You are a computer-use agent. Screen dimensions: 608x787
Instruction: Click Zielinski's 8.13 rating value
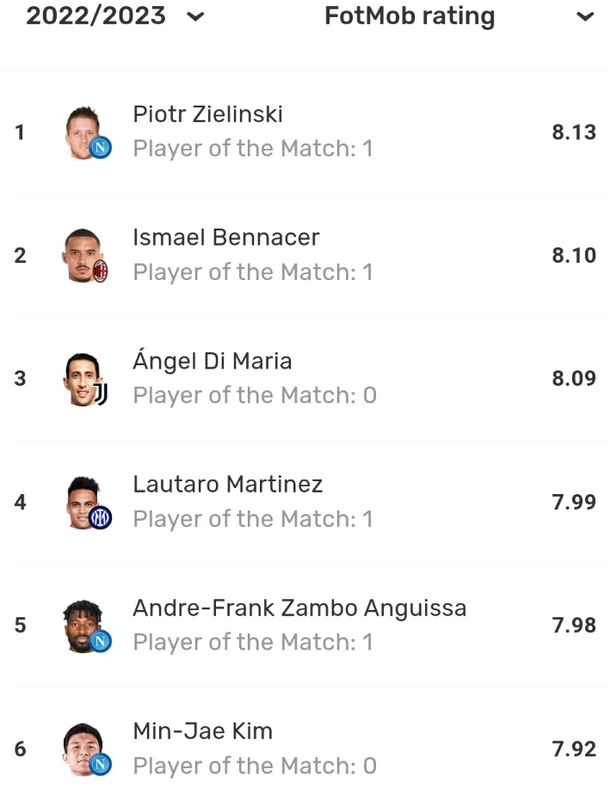coord(573,132)
